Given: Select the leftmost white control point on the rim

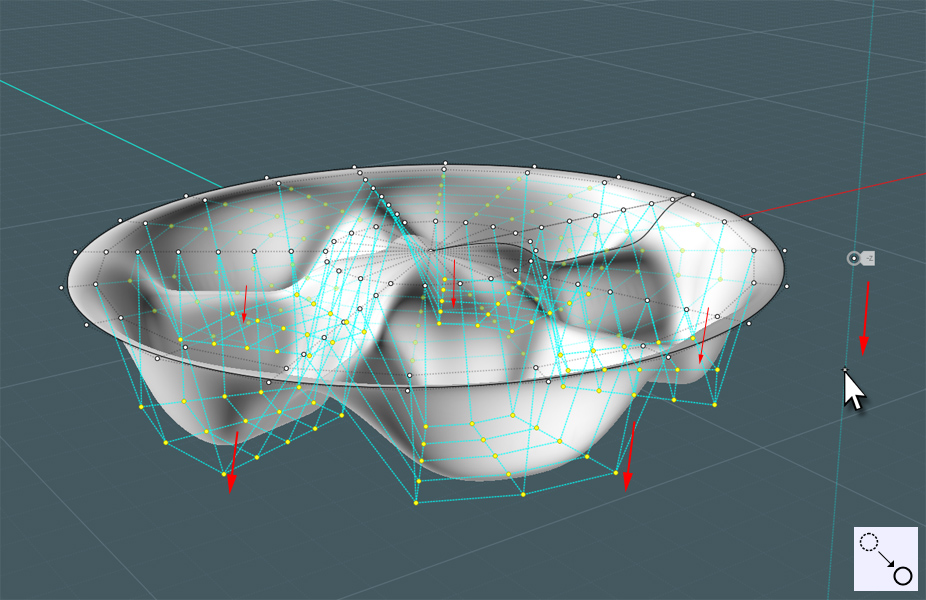Looking at the screenshot, I should [61, 288].
